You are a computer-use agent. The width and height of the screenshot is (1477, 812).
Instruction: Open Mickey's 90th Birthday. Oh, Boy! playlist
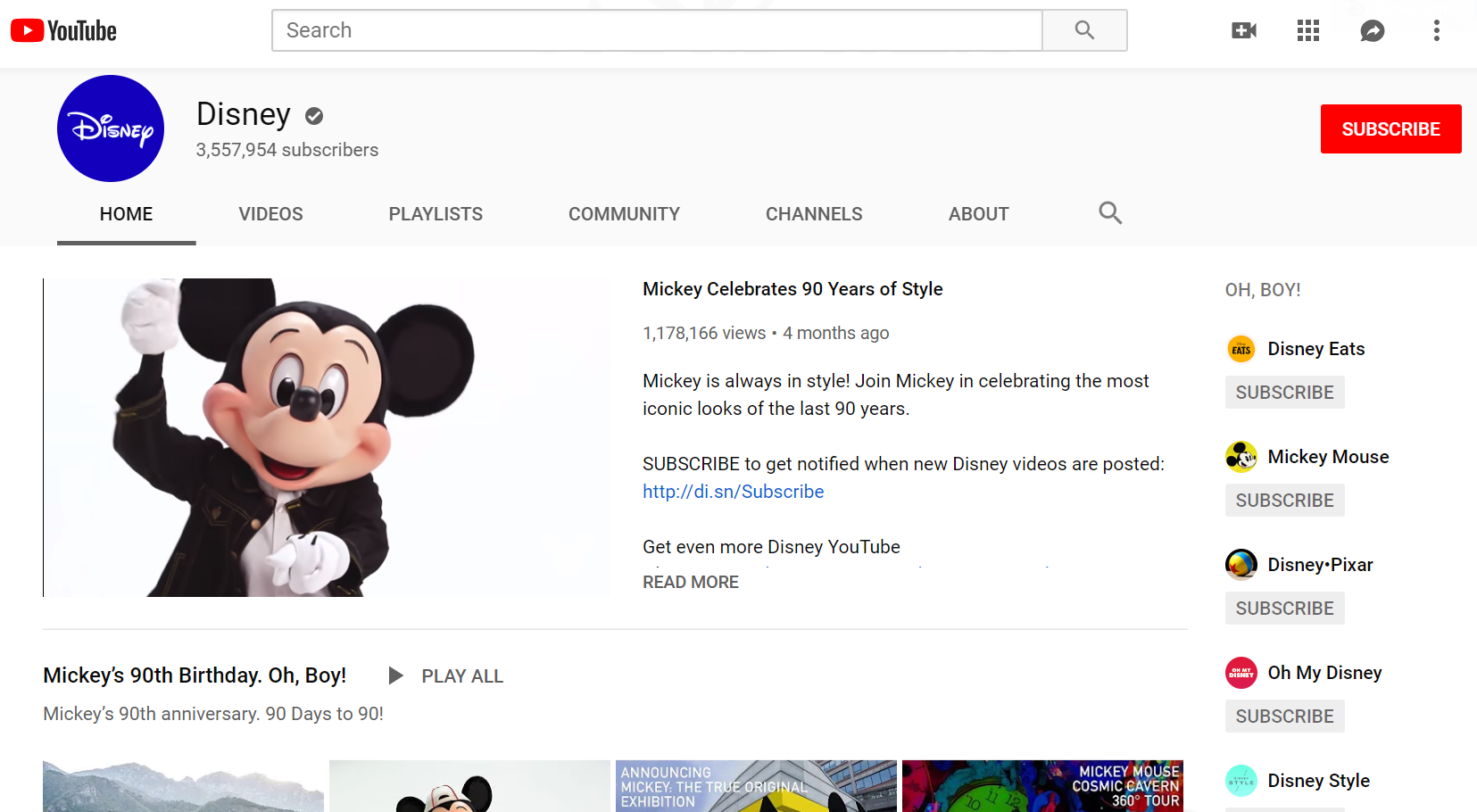pos(195,675)
